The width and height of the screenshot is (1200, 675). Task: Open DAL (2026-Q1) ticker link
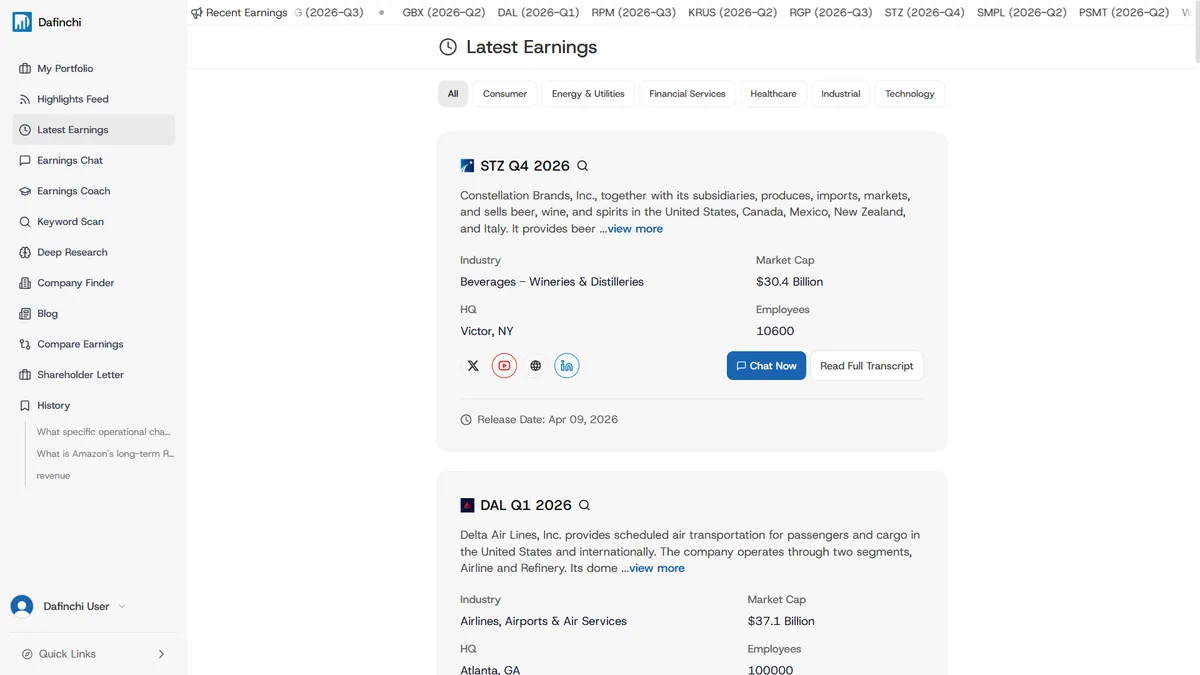pyautogui.click(x=538, y=13)
